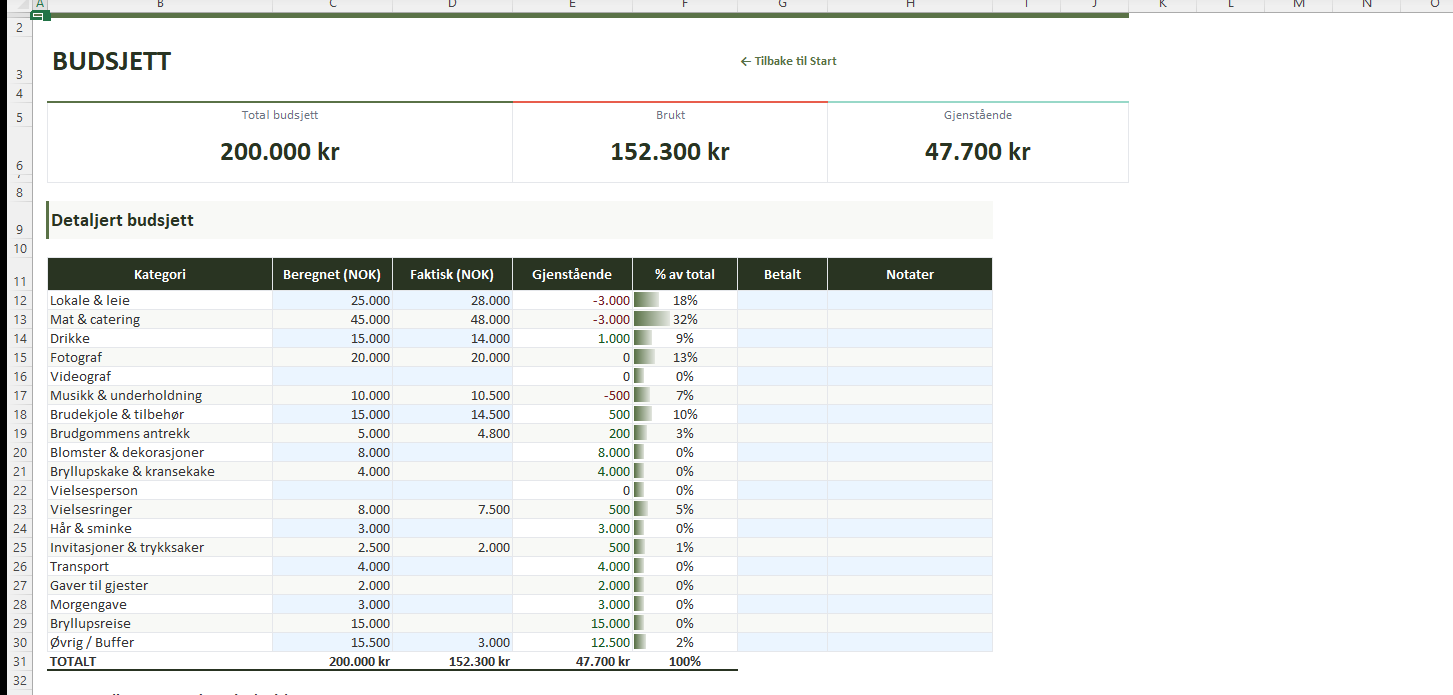Select row header 31
1453x695 pixels.
tap(17, 661)
